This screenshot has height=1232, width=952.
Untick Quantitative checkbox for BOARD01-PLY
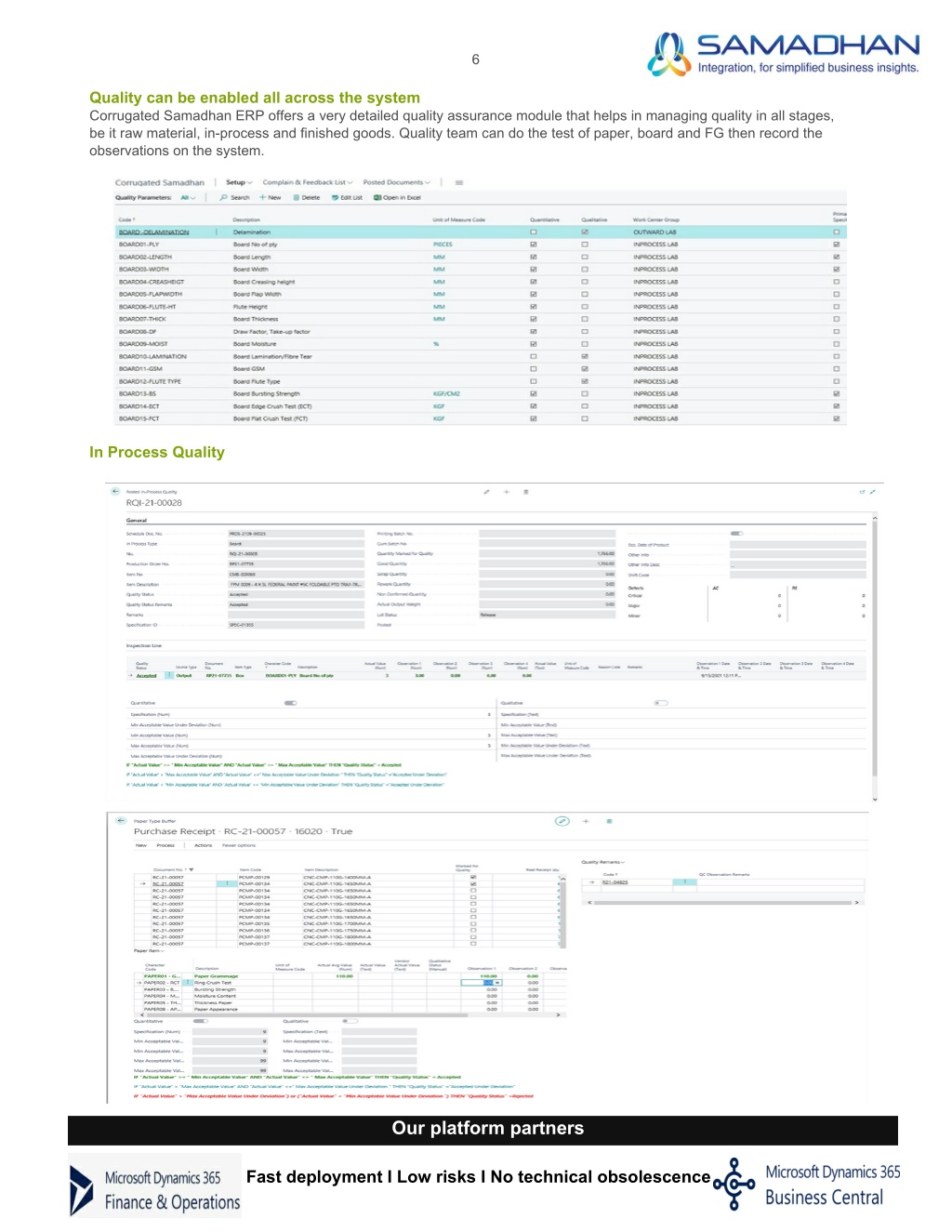point(534,245)
